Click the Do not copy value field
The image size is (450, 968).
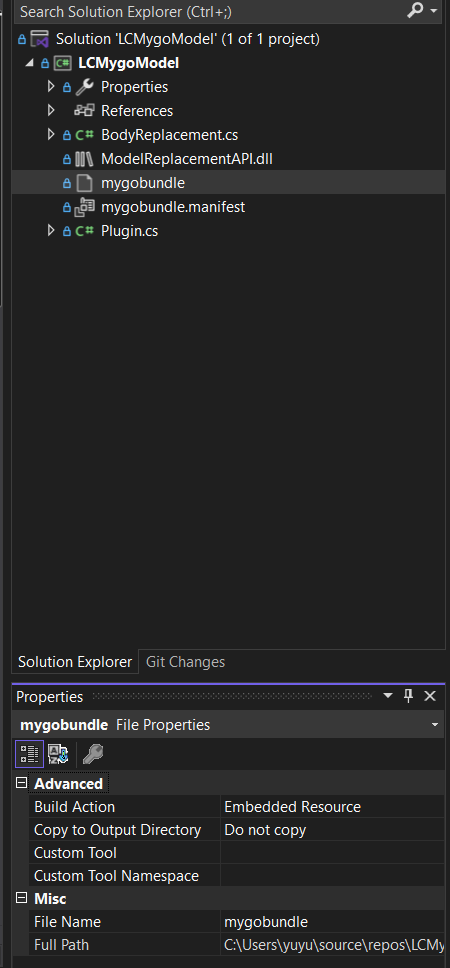click(333, 830)
